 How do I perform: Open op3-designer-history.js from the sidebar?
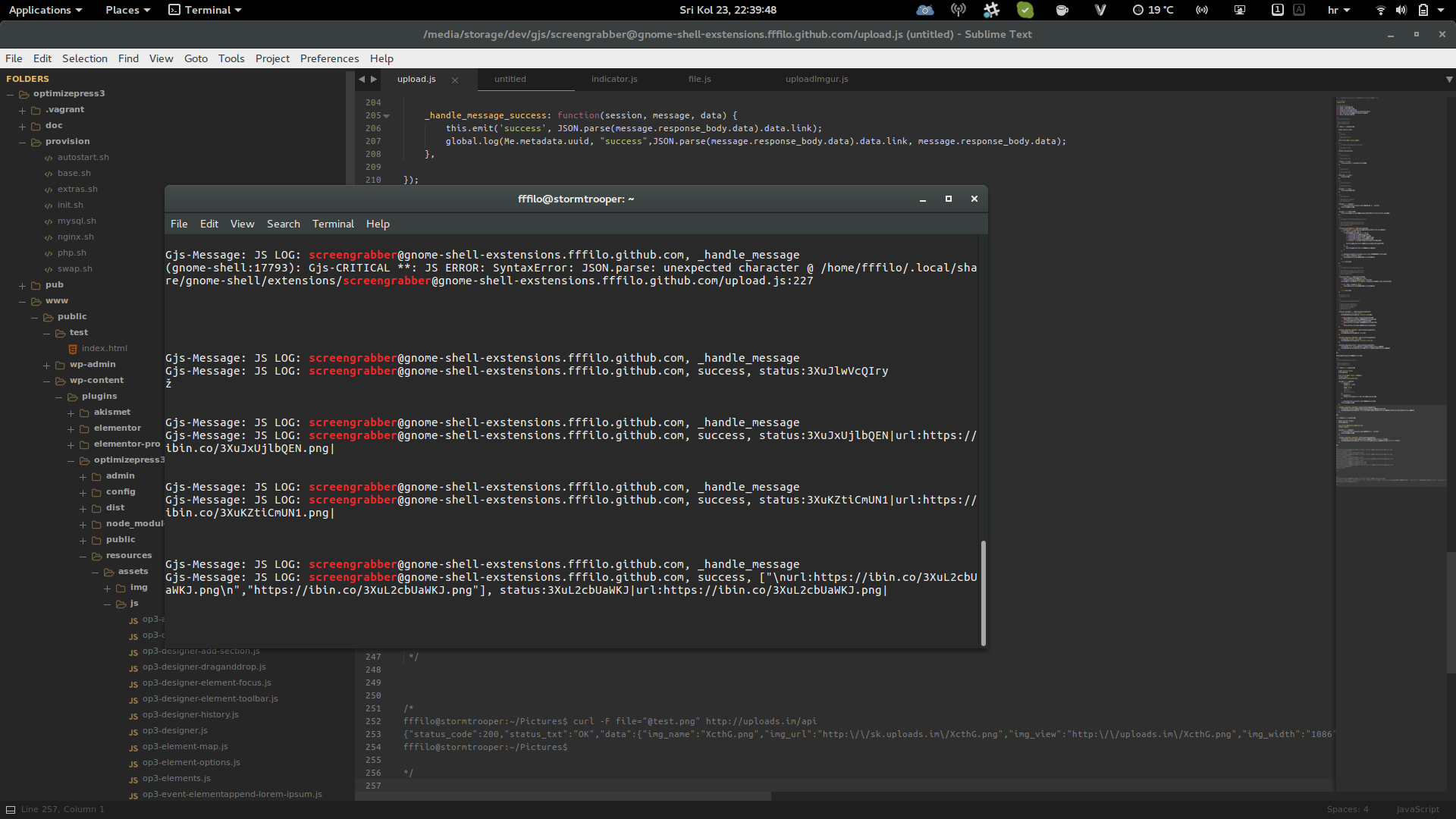[190, 714]
